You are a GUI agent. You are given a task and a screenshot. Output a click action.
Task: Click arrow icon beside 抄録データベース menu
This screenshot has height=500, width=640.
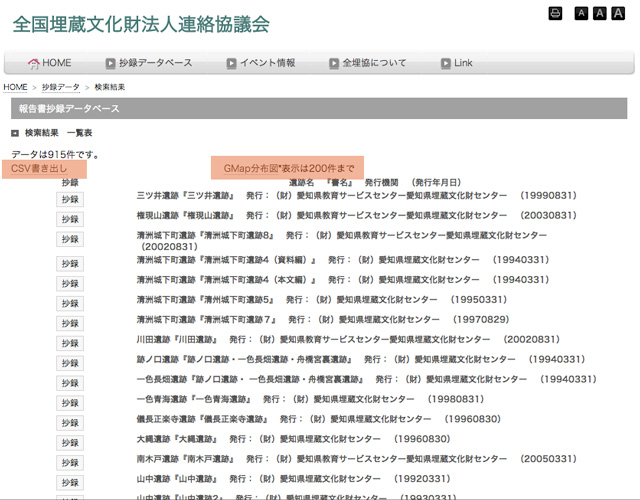[110, 63]
